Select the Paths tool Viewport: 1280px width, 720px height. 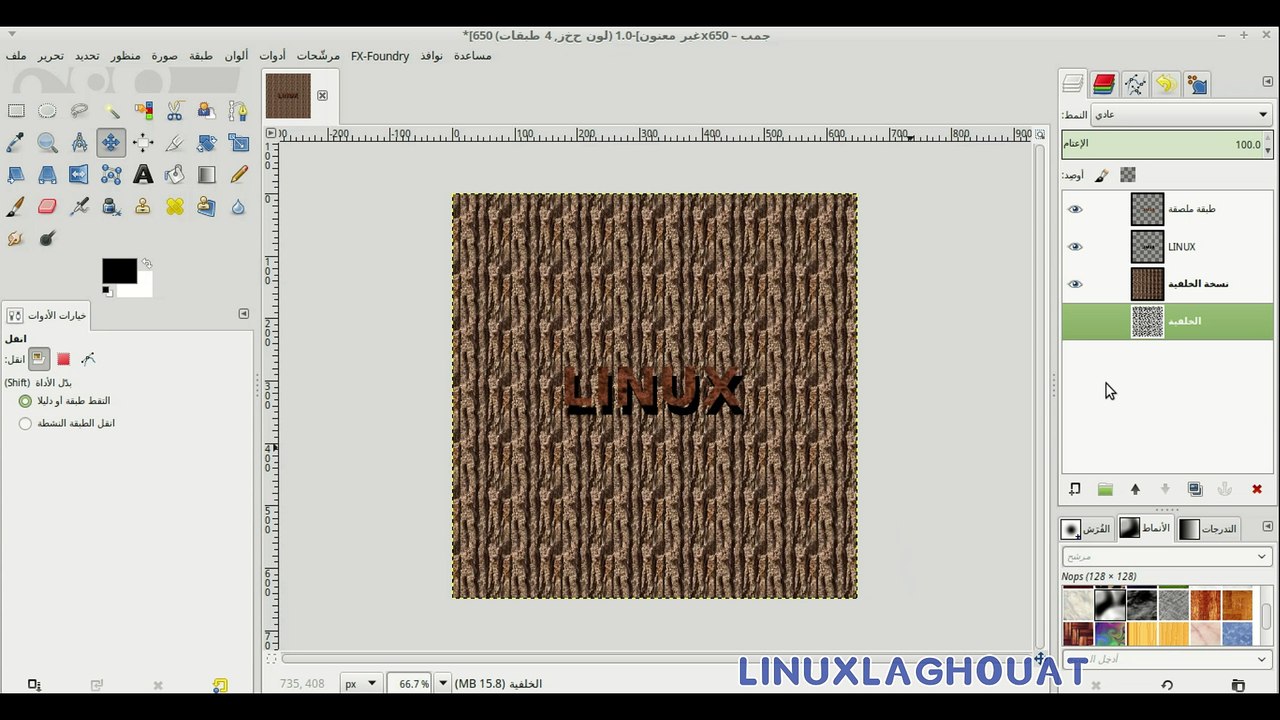coord(238,111)
